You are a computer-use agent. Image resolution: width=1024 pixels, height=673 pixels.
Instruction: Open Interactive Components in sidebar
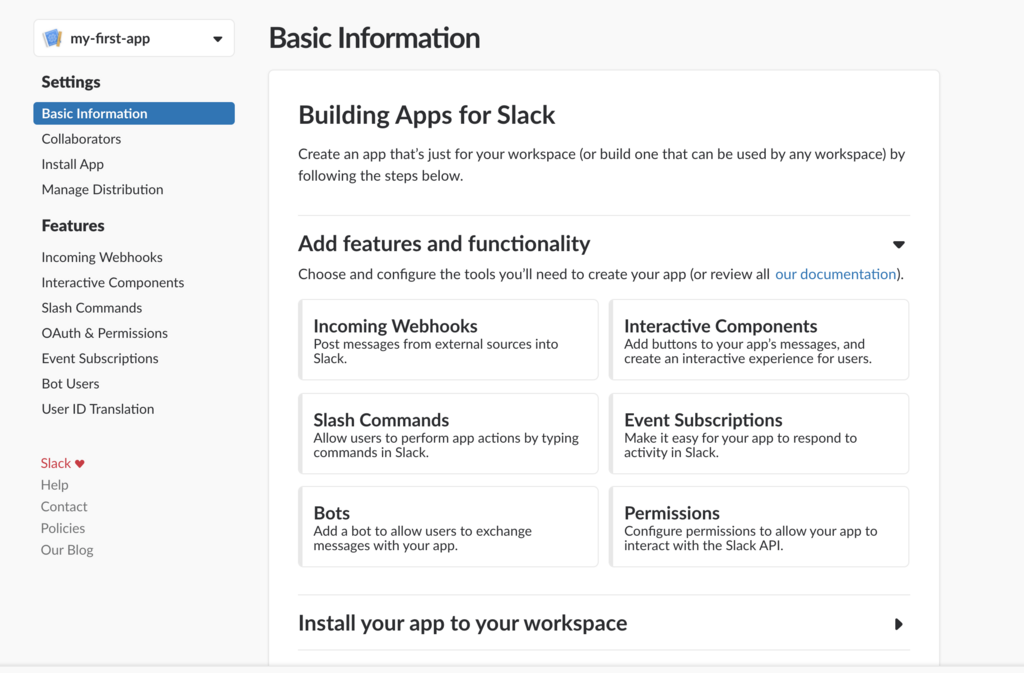(x=112, y=283)
